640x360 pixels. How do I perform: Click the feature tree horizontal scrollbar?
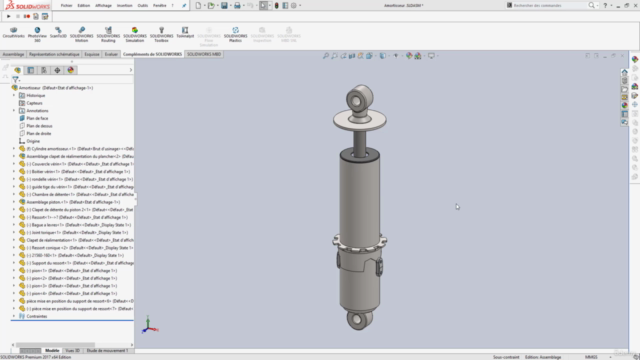(x=55, y=344)
